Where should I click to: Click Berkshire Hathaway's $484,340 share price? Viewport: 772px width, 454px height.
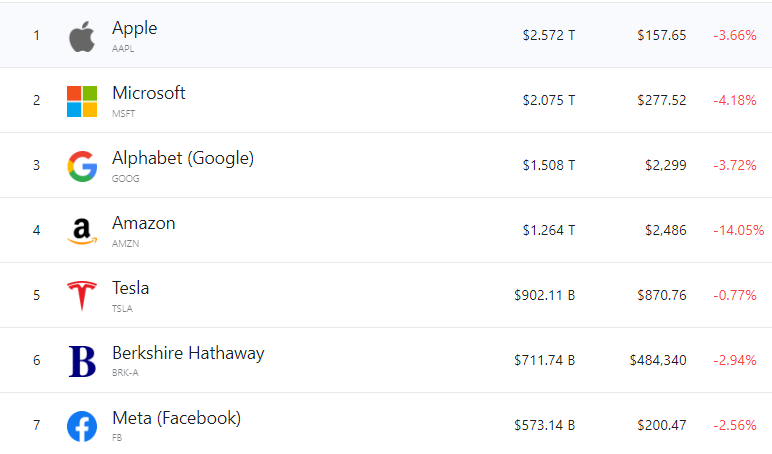[x=657, y=361]
